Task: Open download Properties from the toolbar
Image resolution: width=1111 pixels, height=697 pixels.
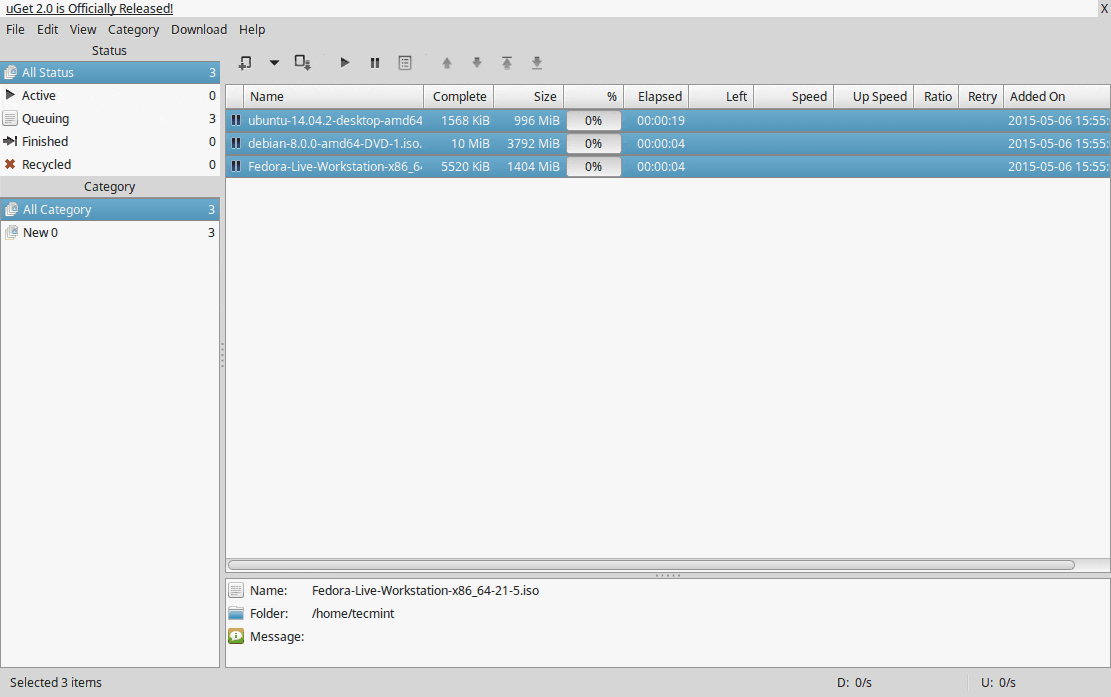Action: (x=405, y=63)
